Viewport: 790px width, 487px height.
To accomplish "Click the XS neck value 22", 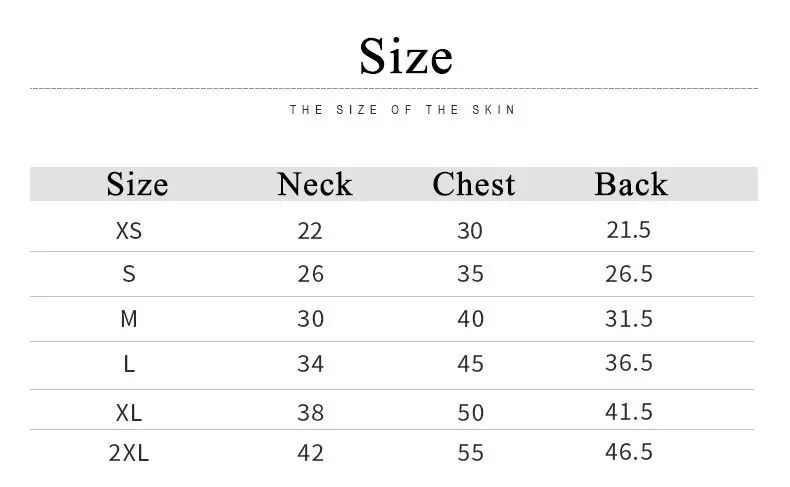I will click(x=310, y=231).
